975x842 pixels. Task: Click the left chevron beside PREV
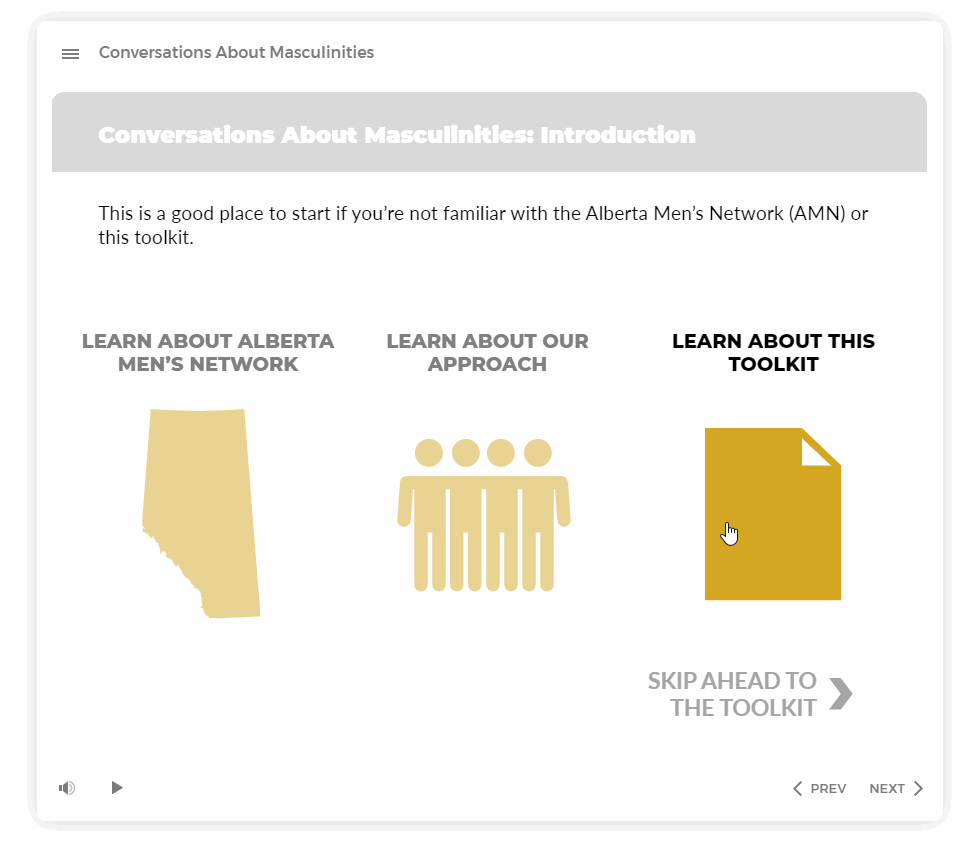[797, 789]
